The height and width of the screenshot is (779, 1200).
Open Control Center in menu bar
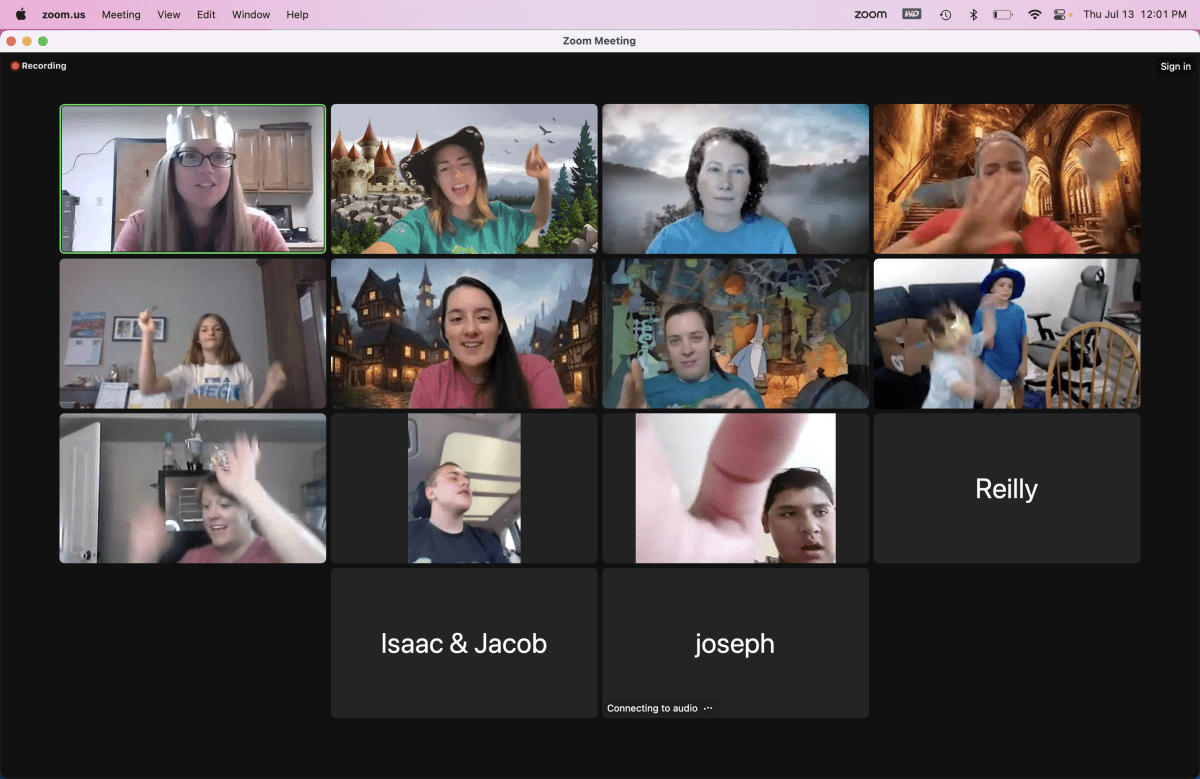click(x=1062, y=15)
